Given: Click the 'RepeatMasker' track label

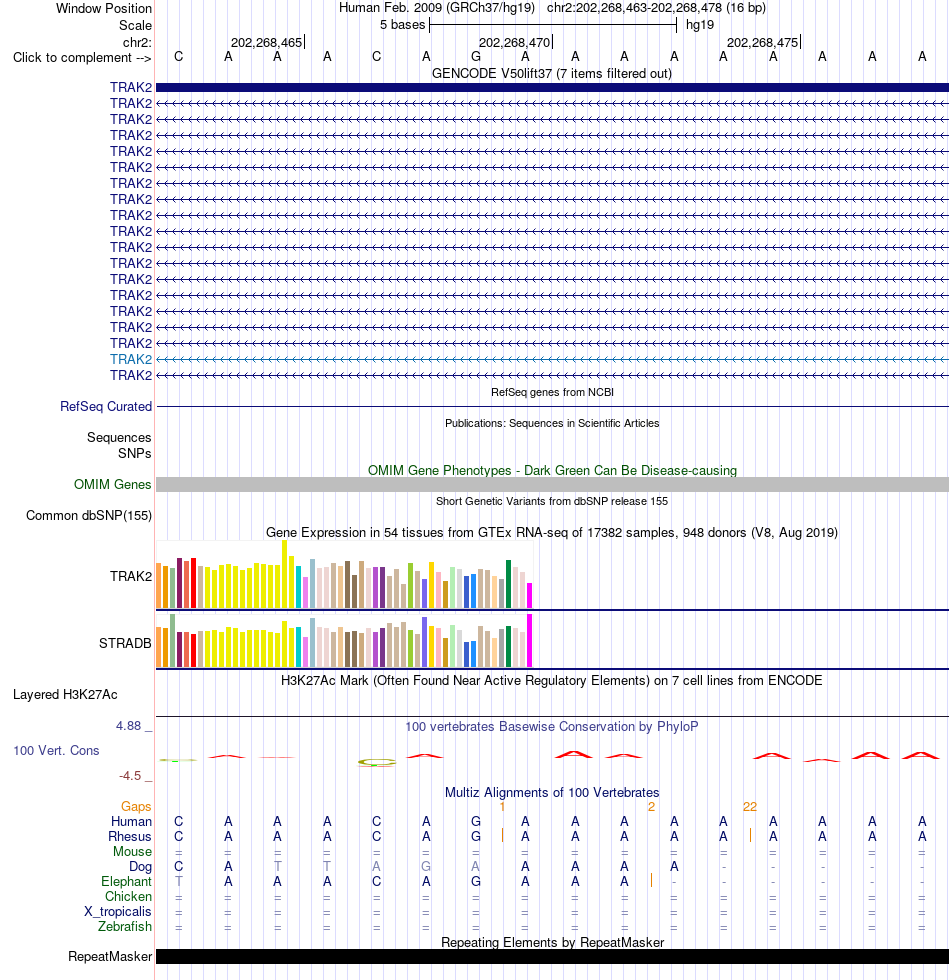Looking at the screenshot, I should (x=110, y=956).
